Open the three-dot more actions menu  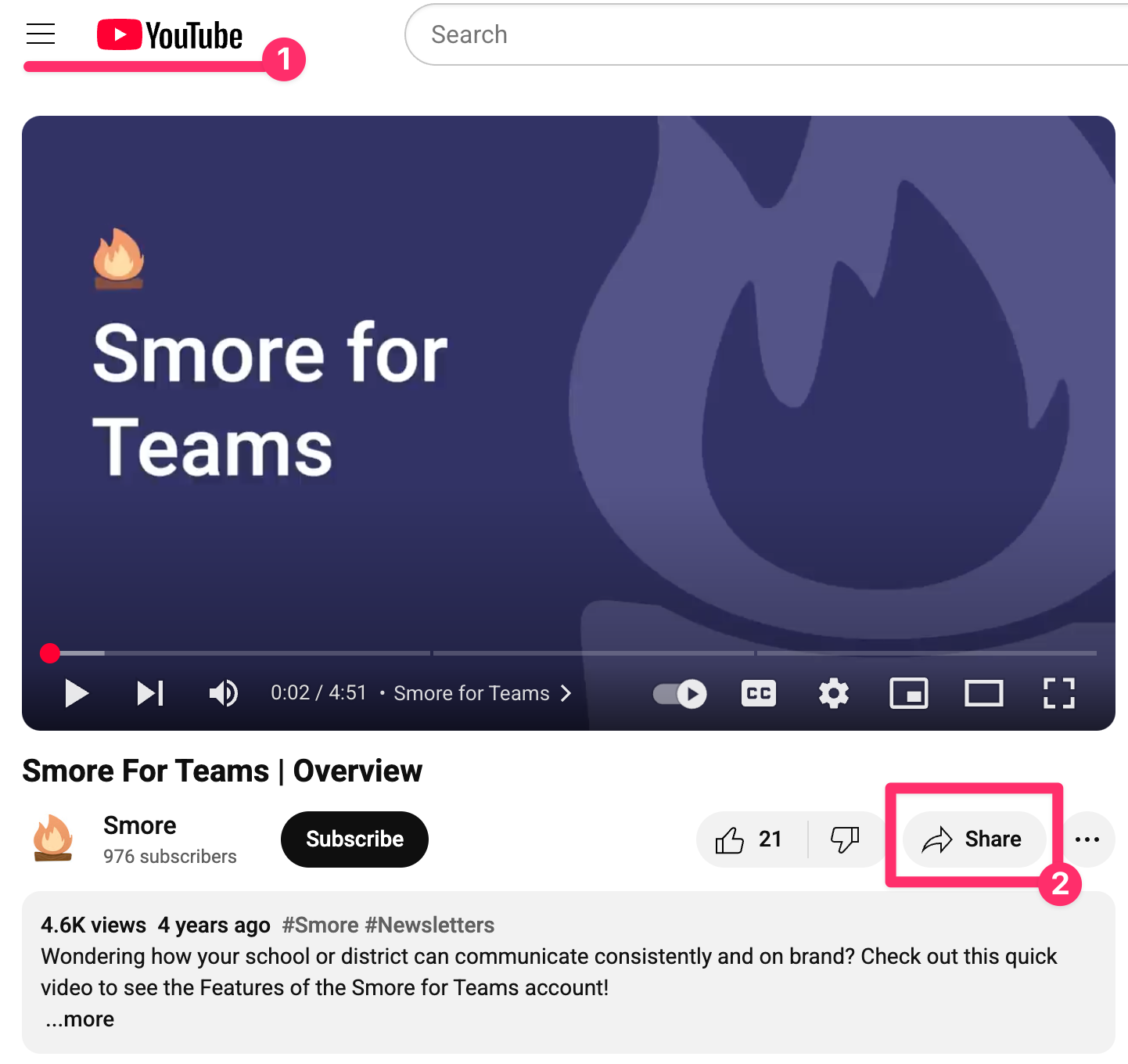[1087, 839]
